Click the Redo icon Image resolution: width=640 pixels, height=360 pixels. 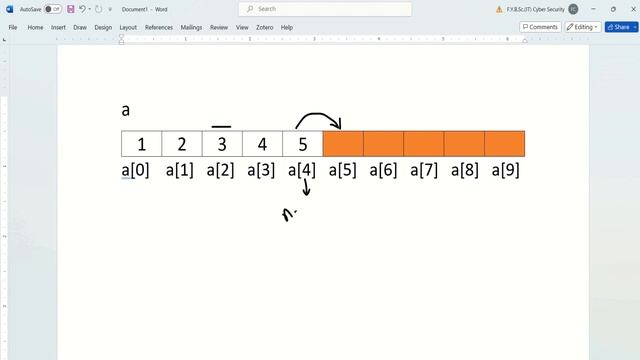point(98,9)
